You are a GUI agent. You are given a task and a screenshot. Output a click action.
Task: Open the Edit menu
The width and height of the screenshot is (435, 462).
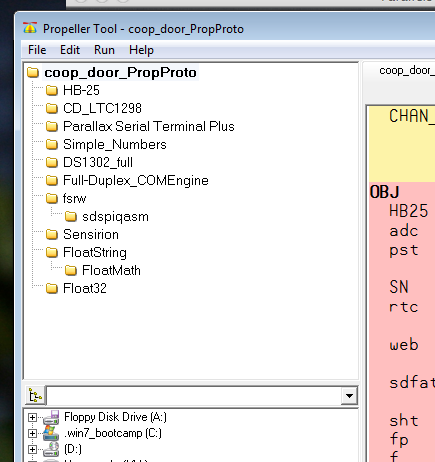click(70, 50)
